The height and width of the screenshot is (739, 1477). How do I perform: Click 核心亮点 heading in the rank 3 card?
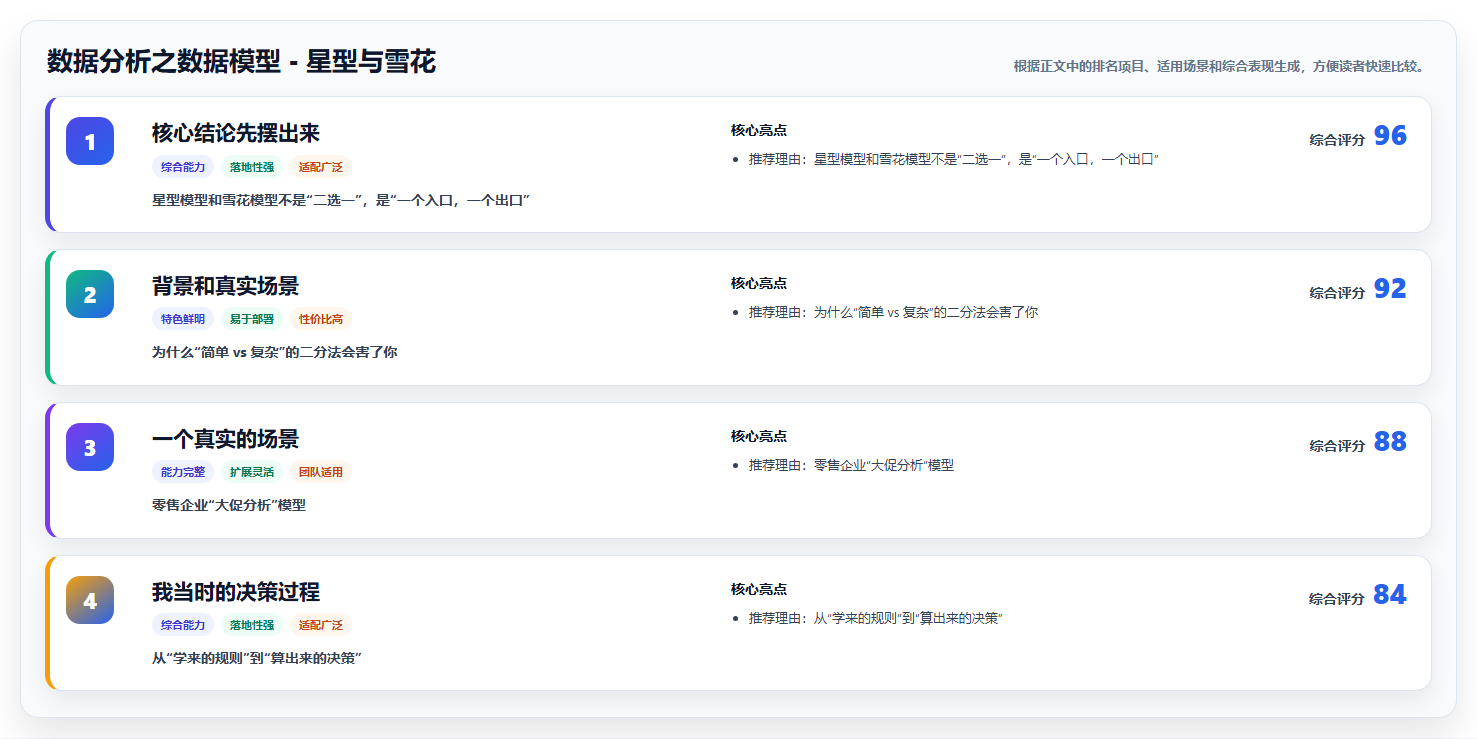pyautogui.click(x=759, y=436)
